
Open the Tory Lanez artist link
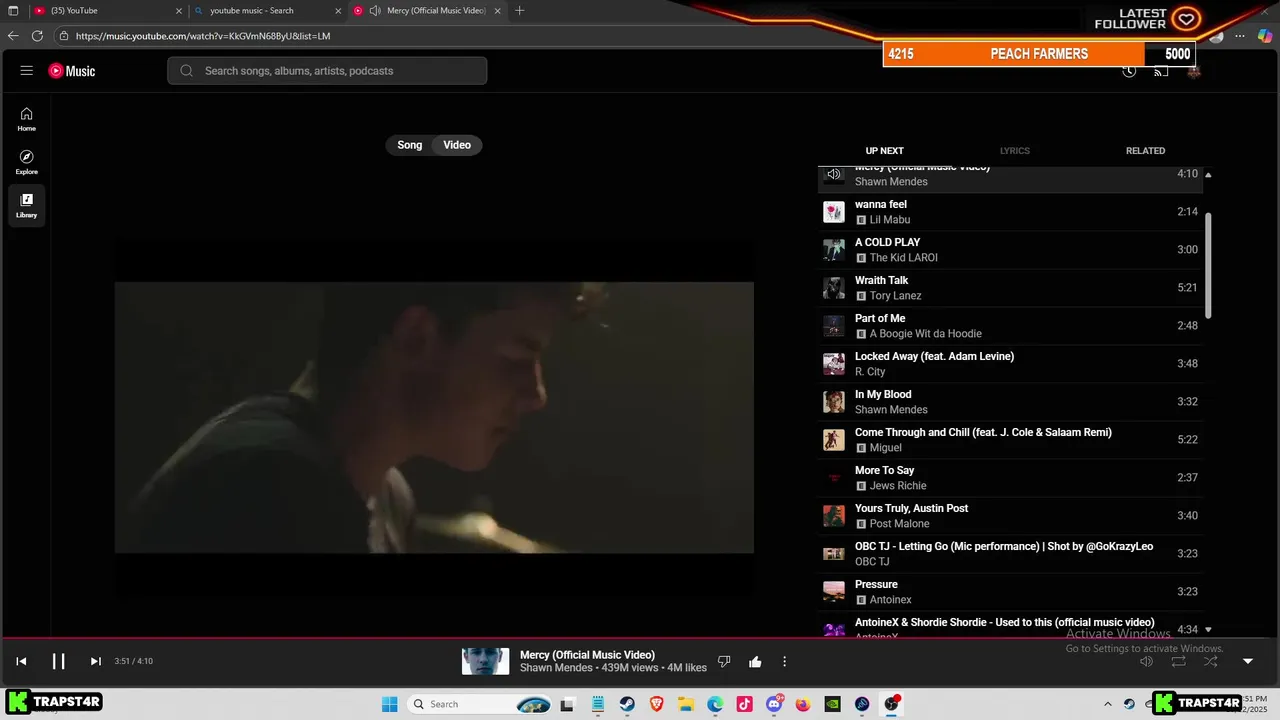tap(895, 296)
